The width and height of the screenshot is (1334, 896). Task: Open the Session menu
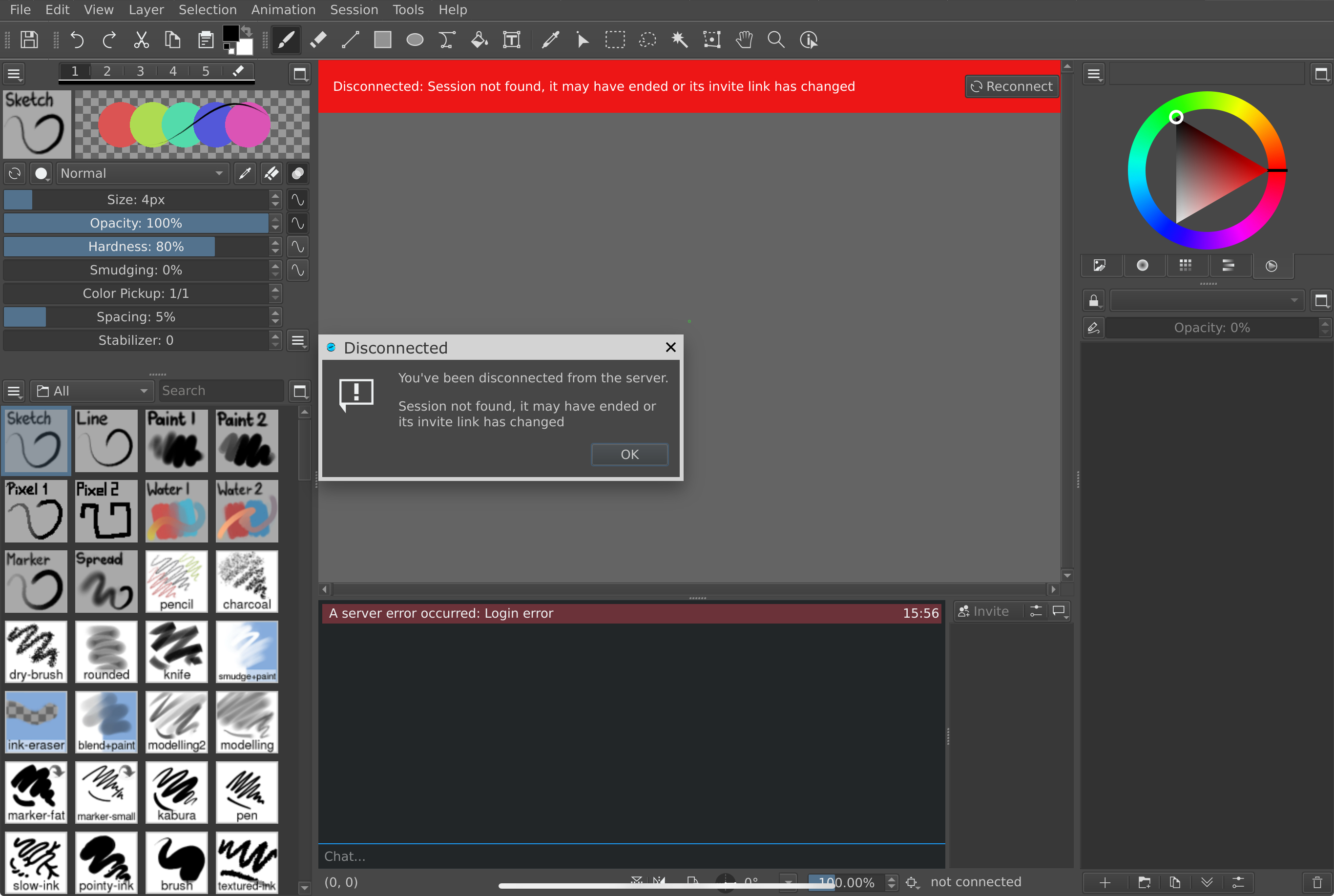(354, 10)
